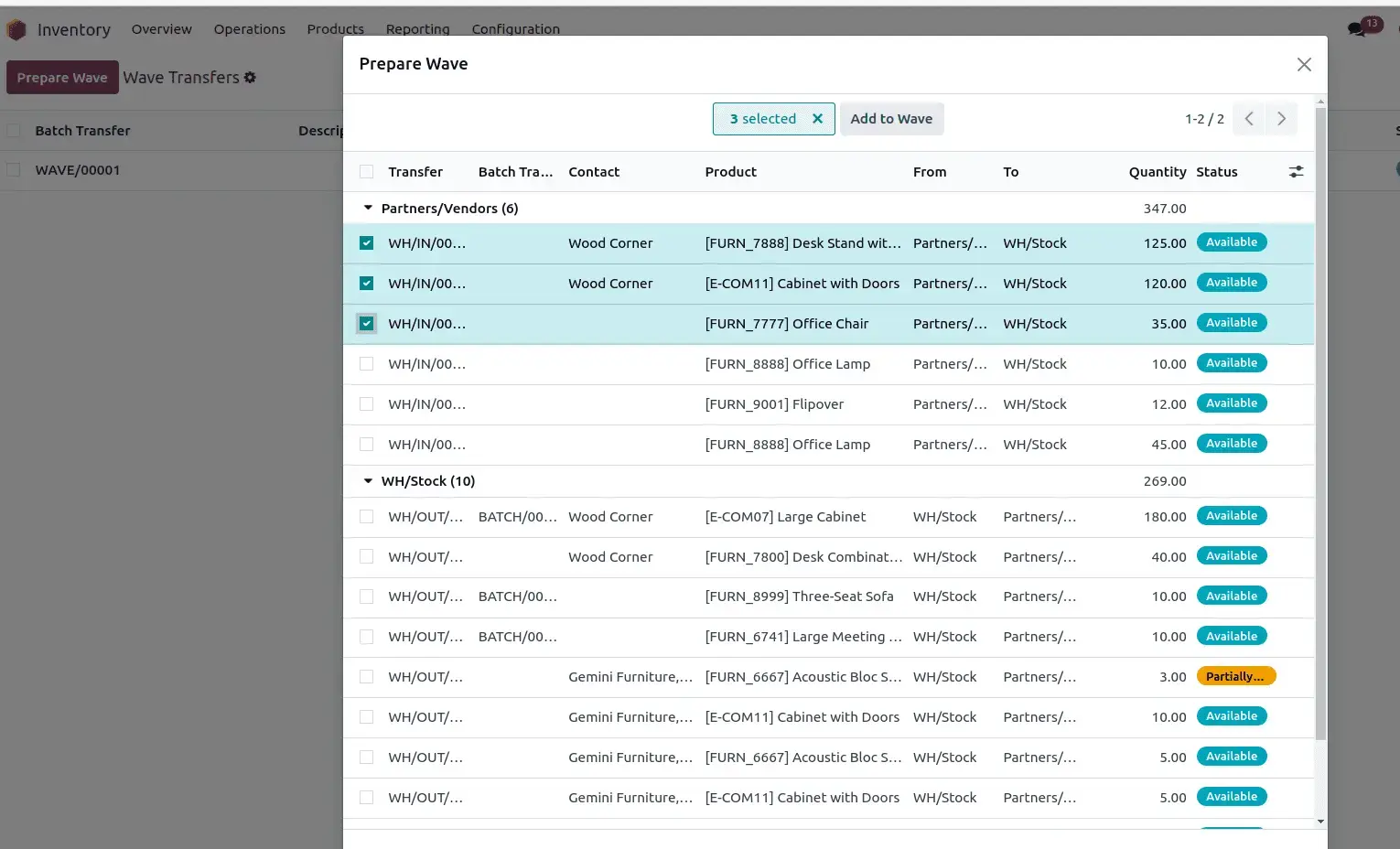Tick the Large Cabinet row checkbox
The width and height of the screenshot is (1400, 849).
point(367,517)
